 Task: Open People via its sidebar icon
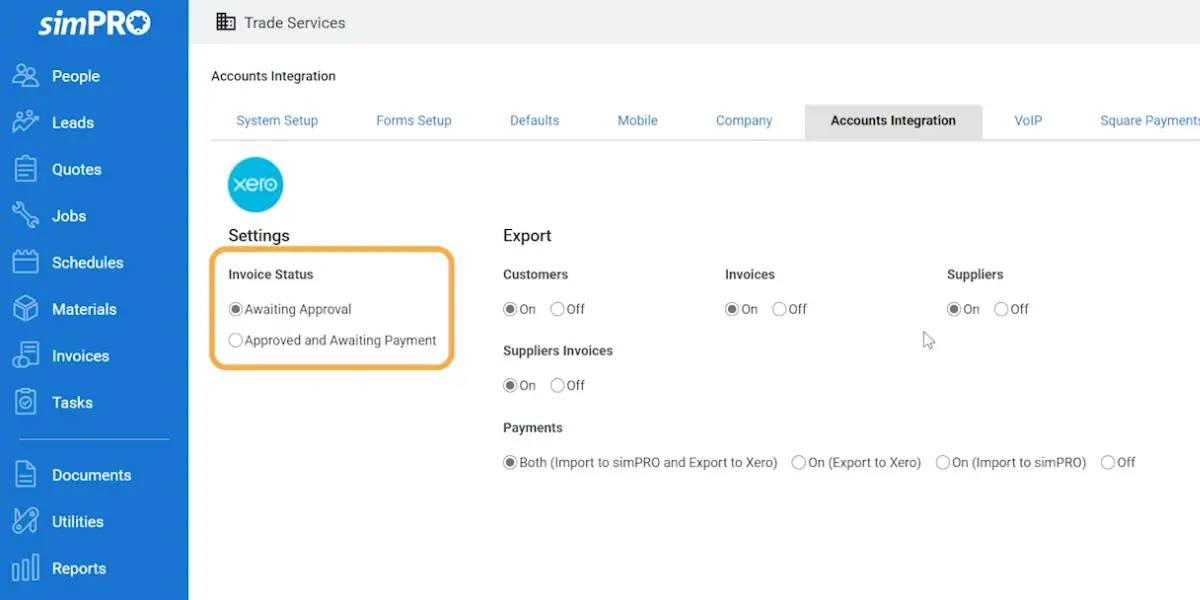tap(25, 76)
